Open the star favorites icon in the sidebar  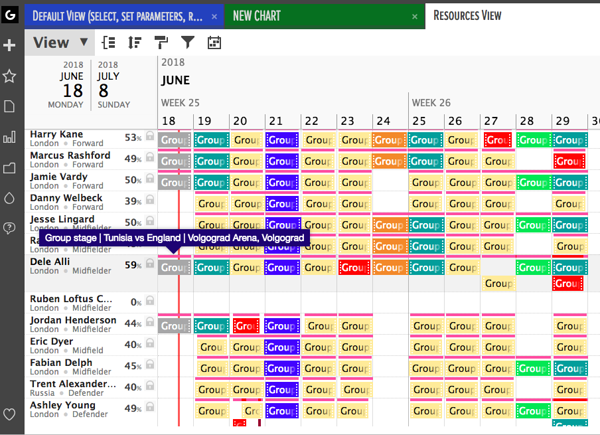[x=9, y=76]
